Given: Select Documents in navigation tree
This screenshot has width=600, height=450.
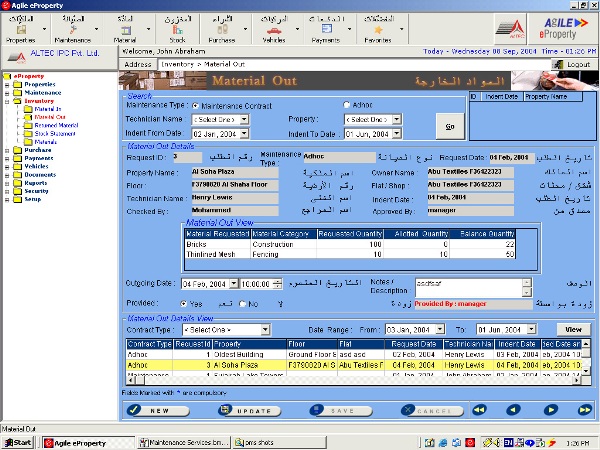Looking at the screenshot, I should (x=40, y=174).
